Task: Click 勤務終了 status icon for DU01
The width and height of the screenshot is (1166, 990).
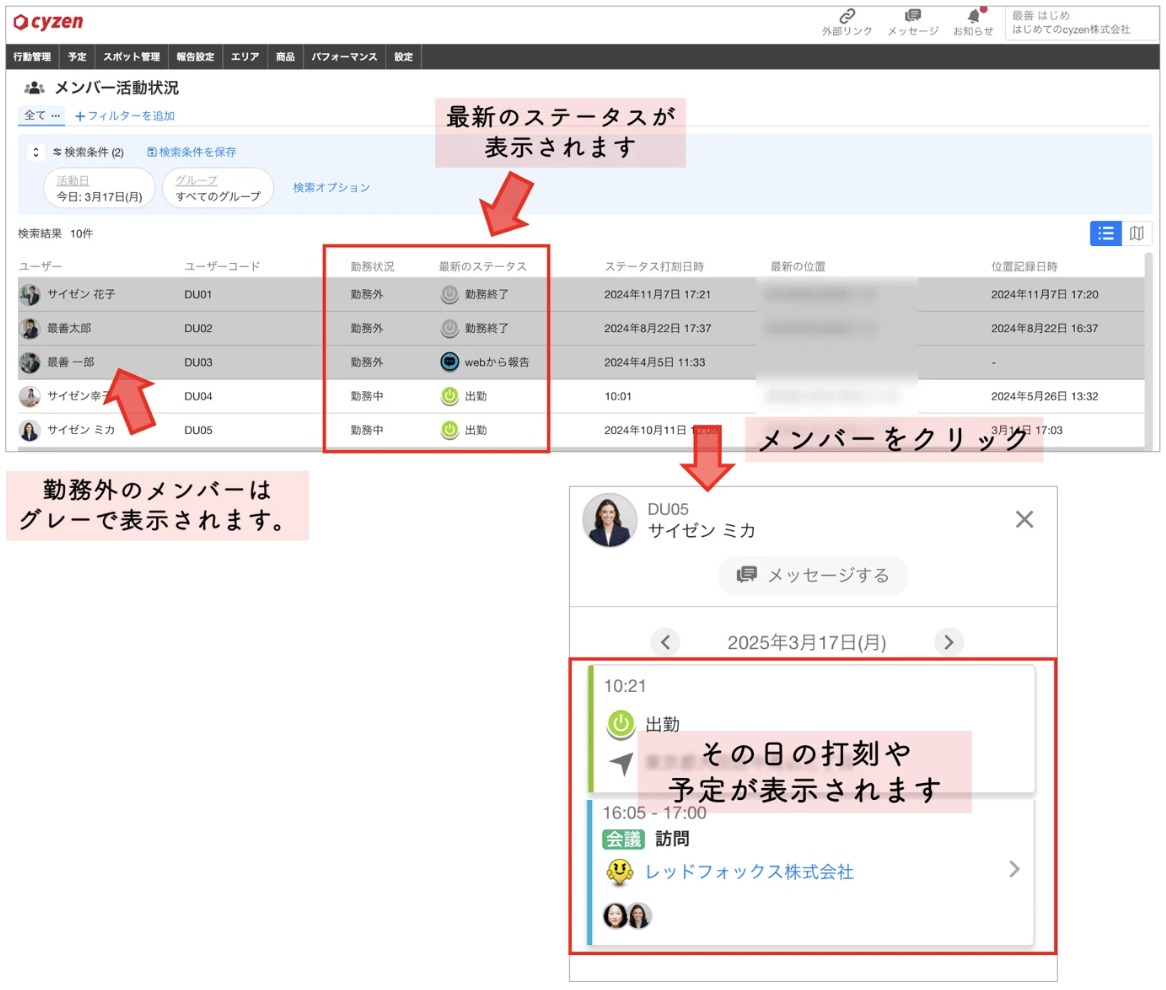Action: [449, 295]
